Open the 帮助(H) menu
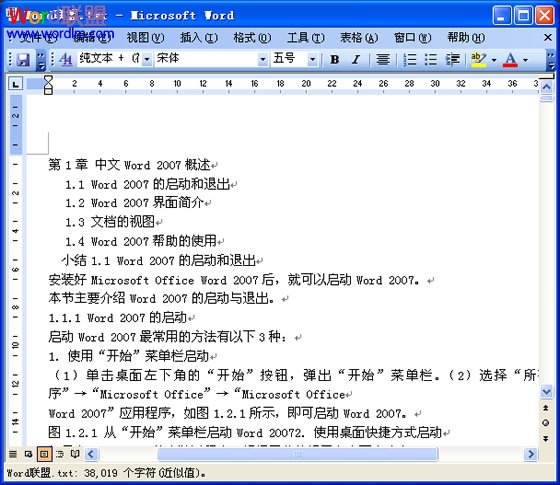Image resolution: width=560 pixels, height=485 pixels. click(466, 38)
